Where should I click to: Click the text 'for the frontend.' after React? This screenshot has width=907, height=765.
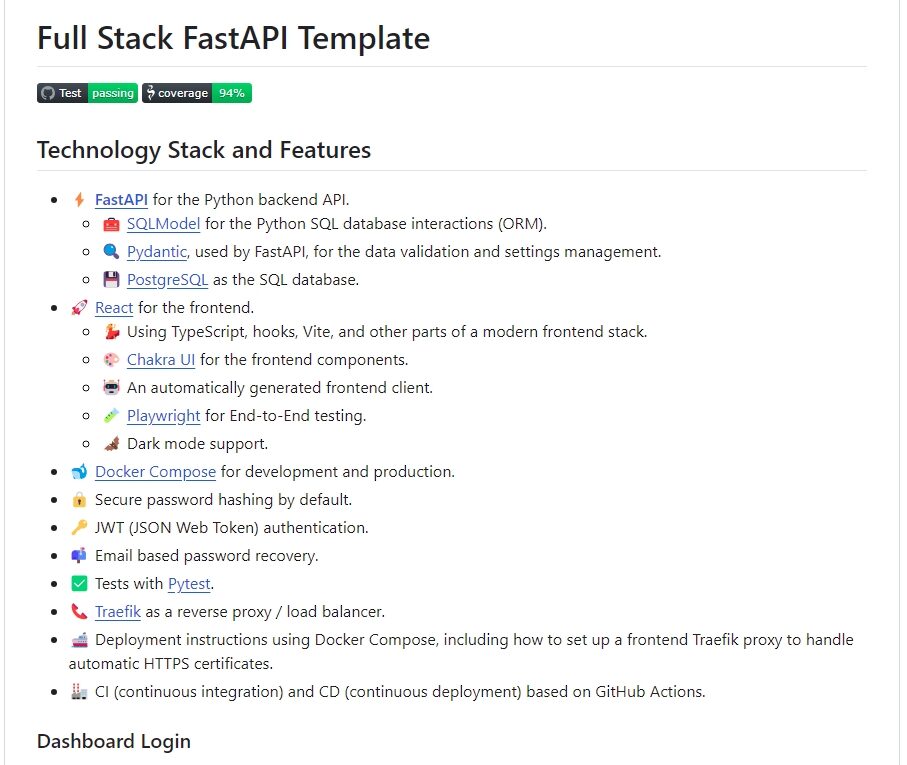pos(196,308)
